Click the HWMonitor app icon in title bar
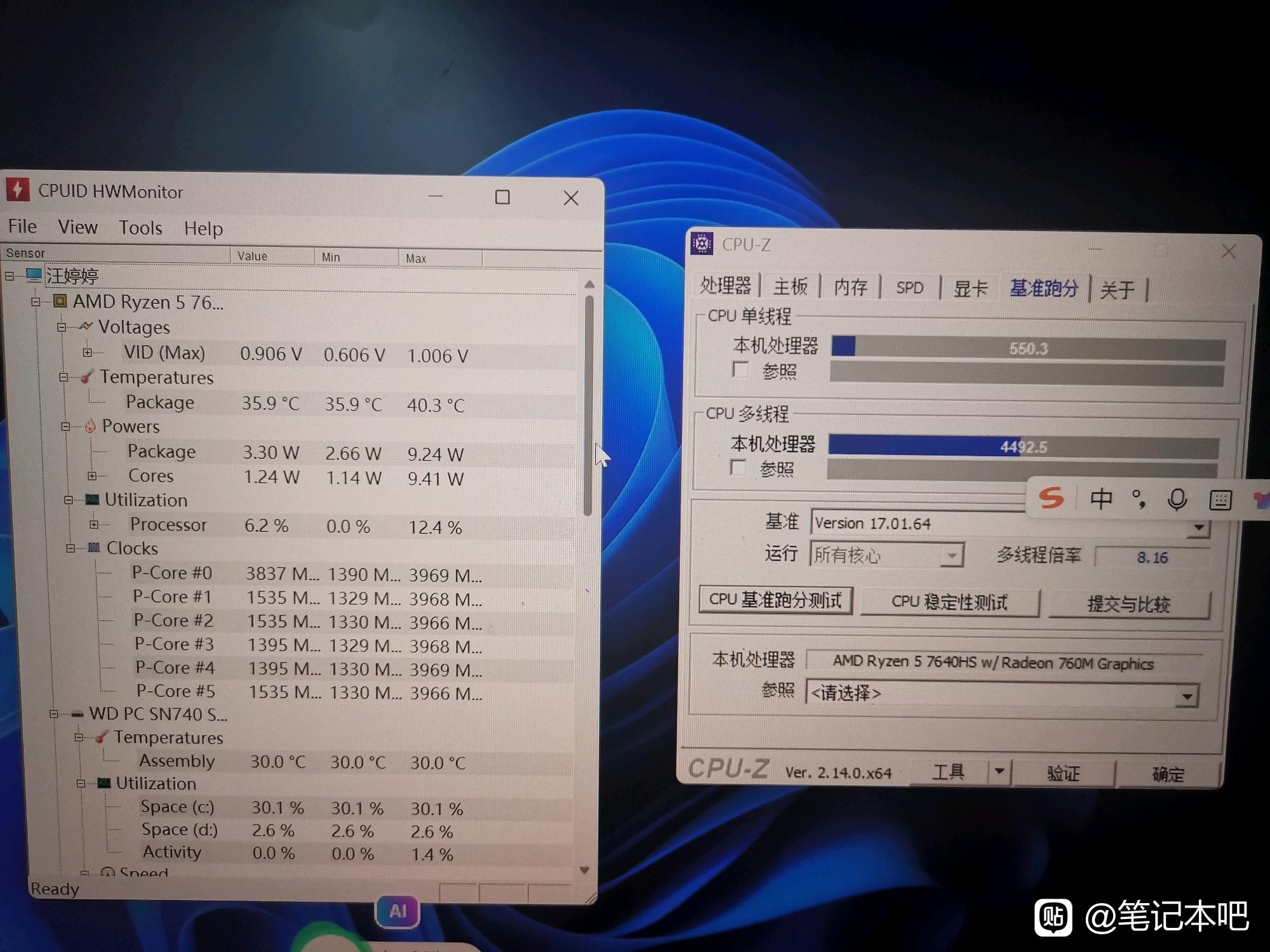This screenshot has height=952, width=1270. pos(18,190)
